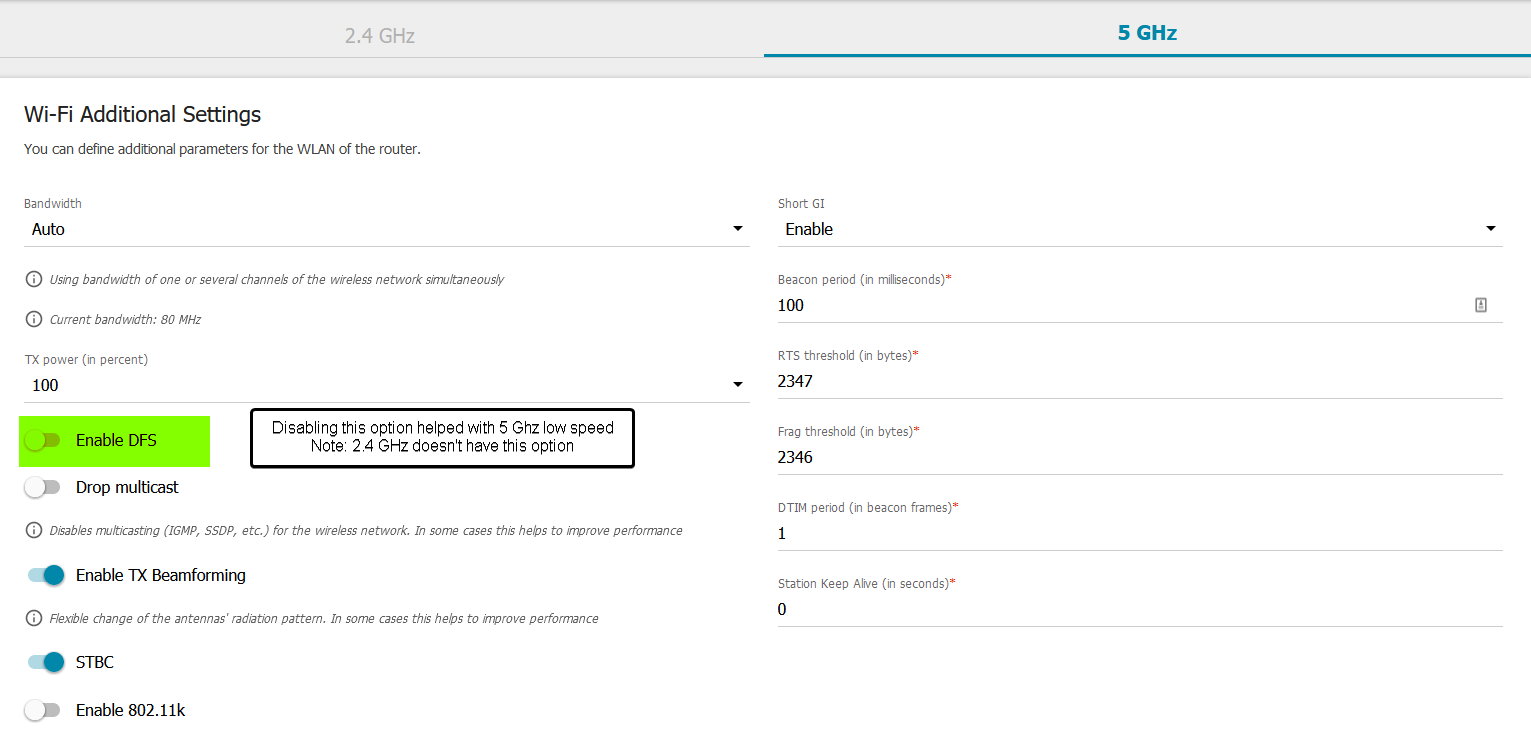Screen dimensions: 1531x742
Task: Click the Station Keep Alive field
Action: [1140, 609]
